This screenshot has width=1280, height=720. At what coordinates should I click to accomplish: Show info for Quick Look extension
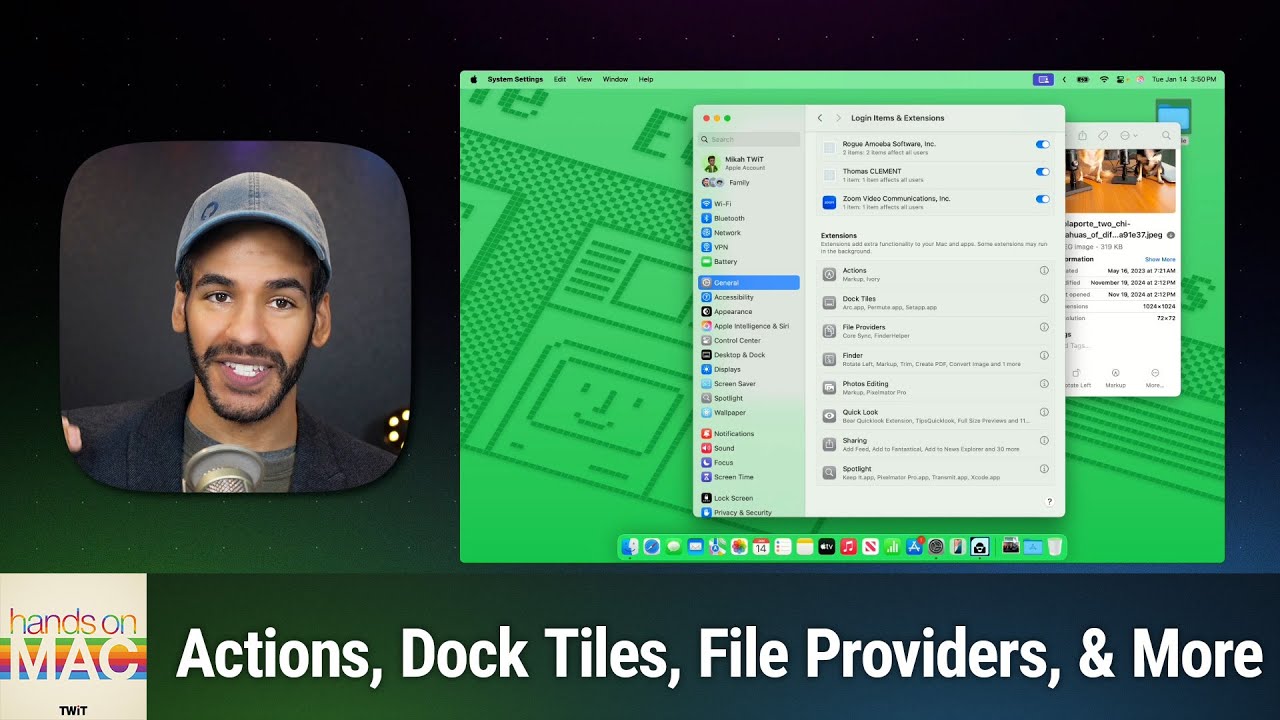[1044, 412]
